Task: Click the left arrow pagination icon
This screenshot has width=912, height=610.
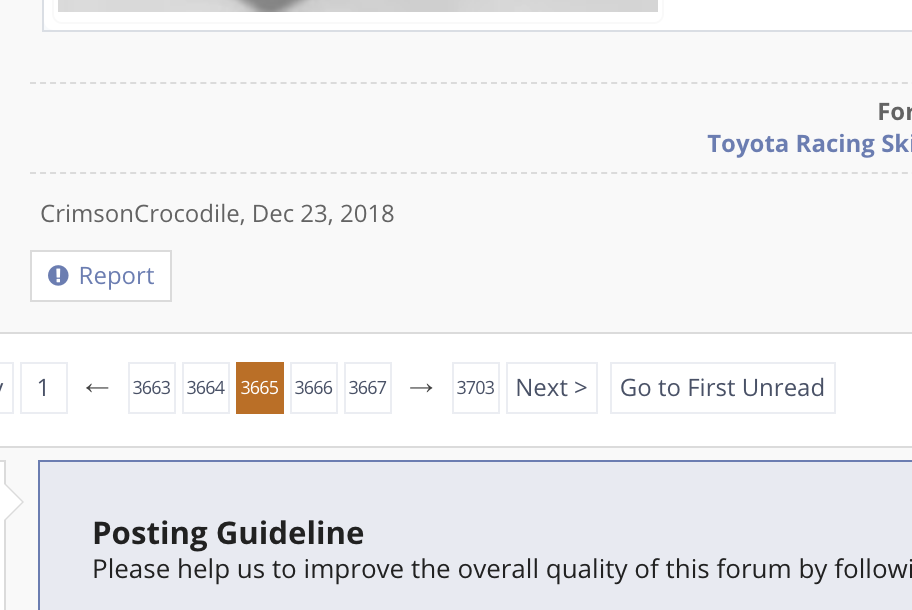Action: [97, 388]
